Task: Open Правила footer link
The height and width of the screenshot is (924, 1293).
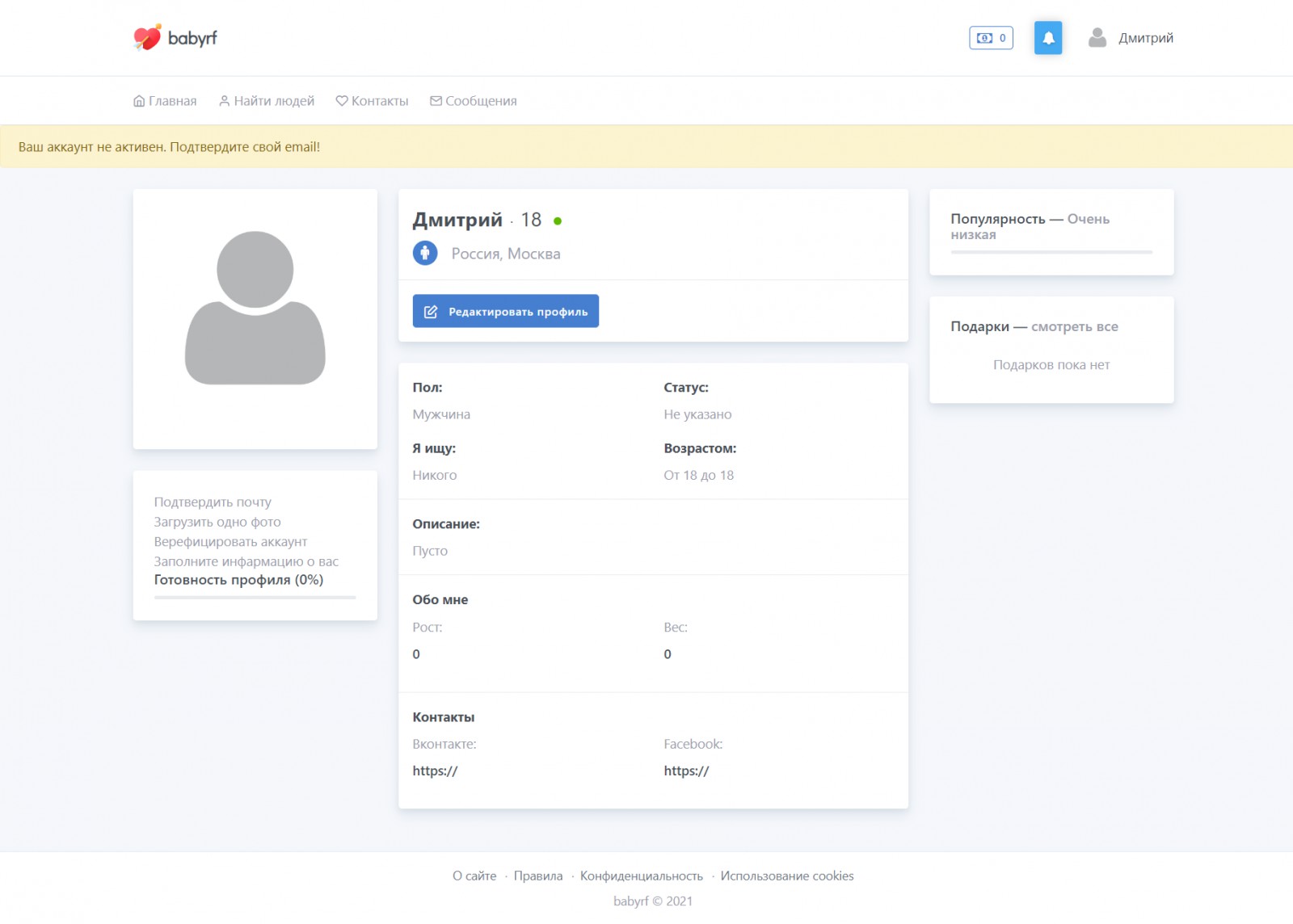Action: click(538, 876)
